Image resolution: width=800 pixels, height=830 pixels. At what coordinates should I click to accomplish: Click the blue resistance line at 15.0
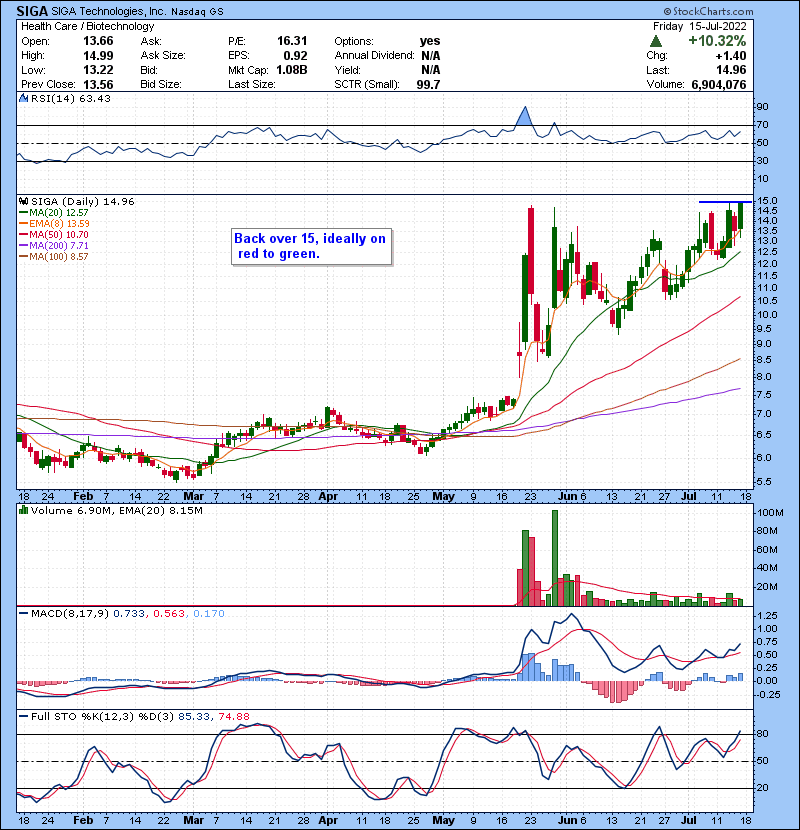[725, 202]
